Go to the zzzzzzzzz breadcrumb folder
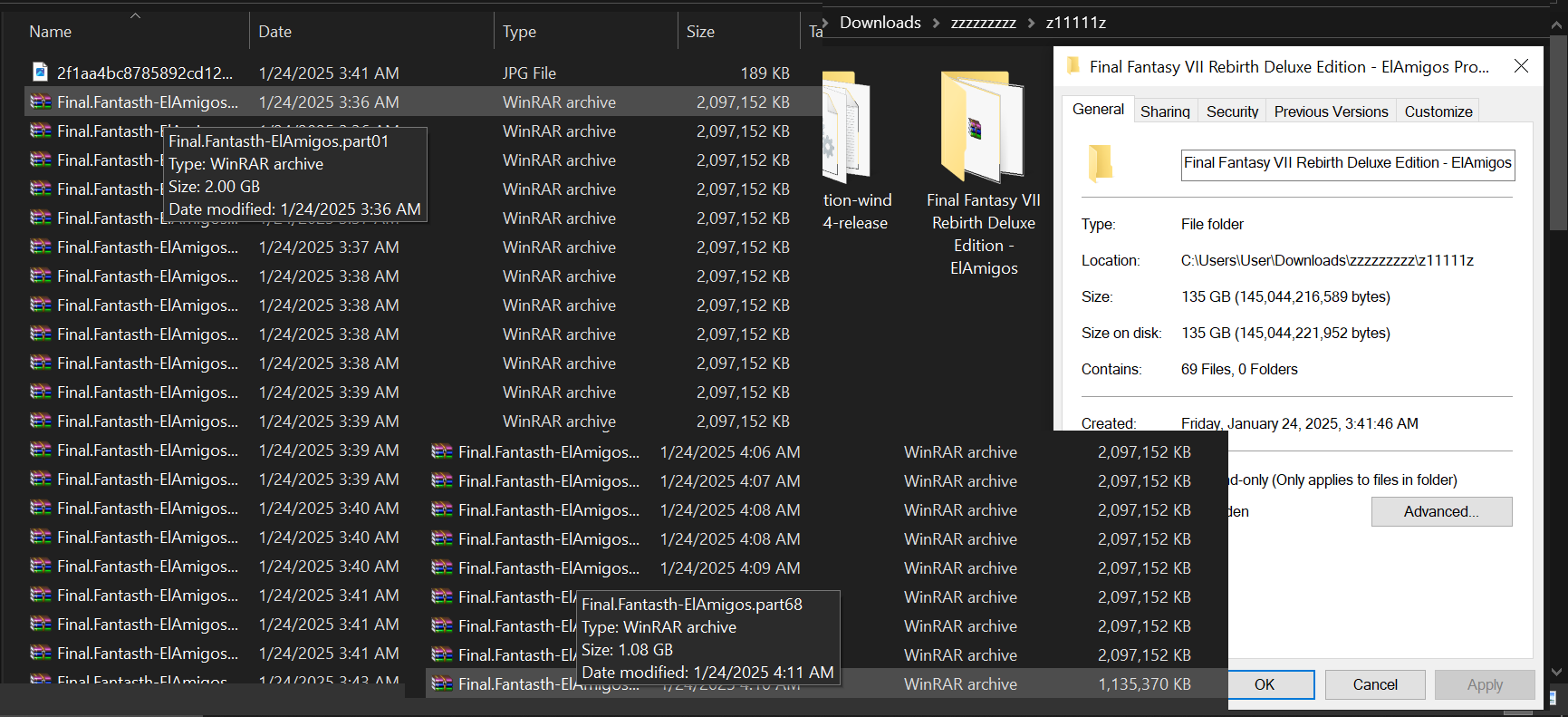 983,23
